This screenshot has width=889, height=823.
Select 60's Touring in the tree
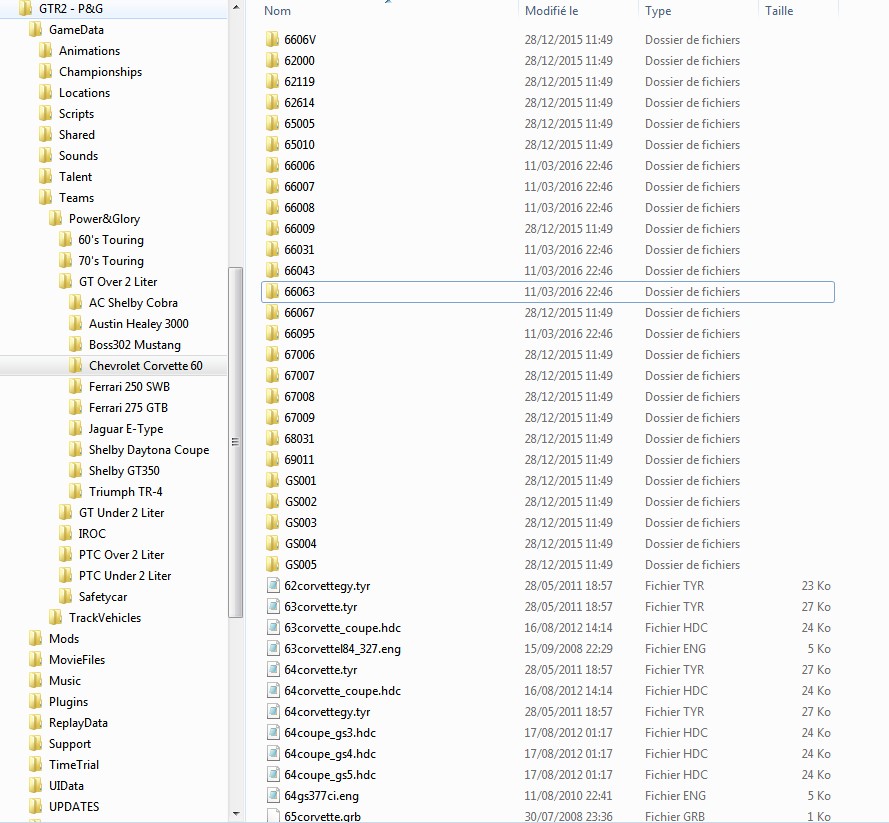point(111,240)
